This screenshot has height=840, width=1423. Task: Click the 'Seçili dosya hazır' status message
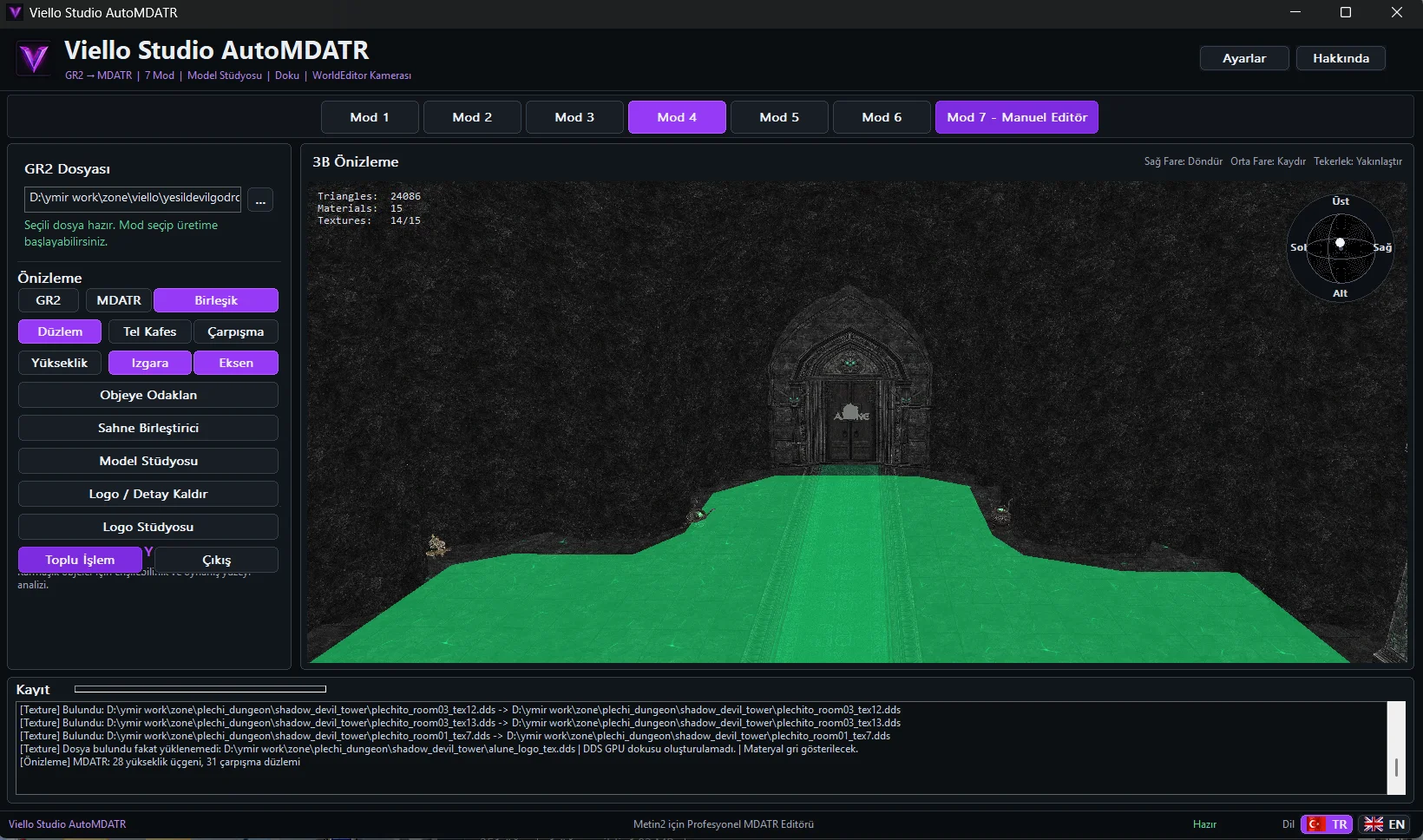[x=121, y=233]
